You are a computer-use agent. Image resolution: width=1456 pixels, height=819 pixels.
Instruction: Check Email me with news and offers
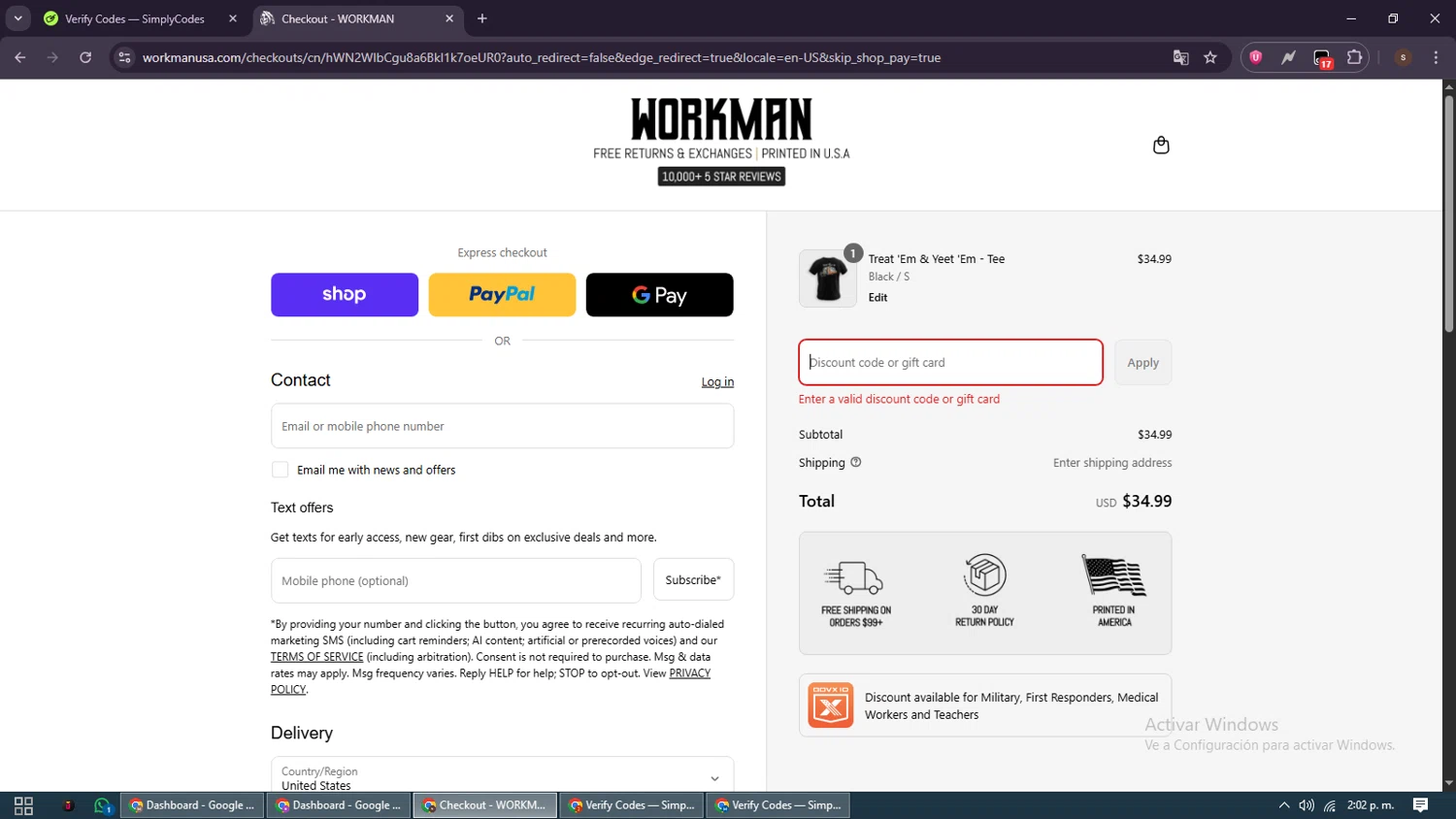click(x=280, y=470)
